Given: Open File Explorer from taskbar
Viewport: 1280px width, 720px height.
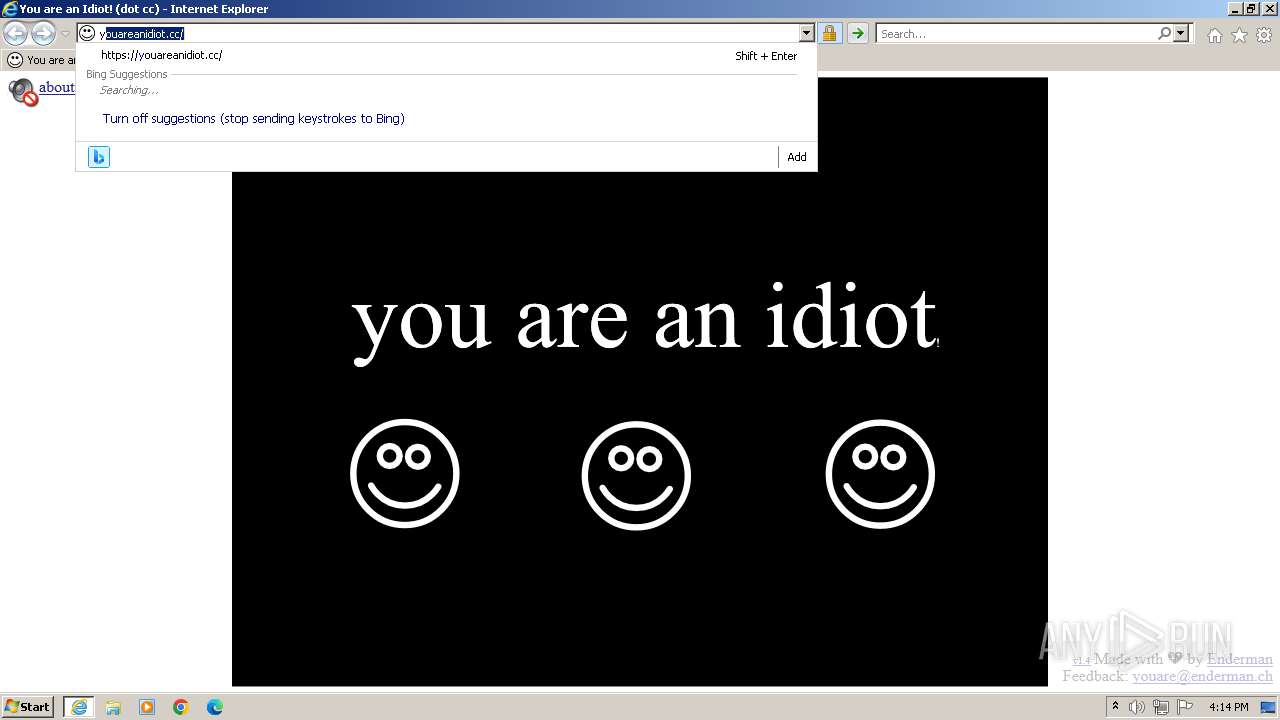Looking at the screenshot, I should coord(113,707).
